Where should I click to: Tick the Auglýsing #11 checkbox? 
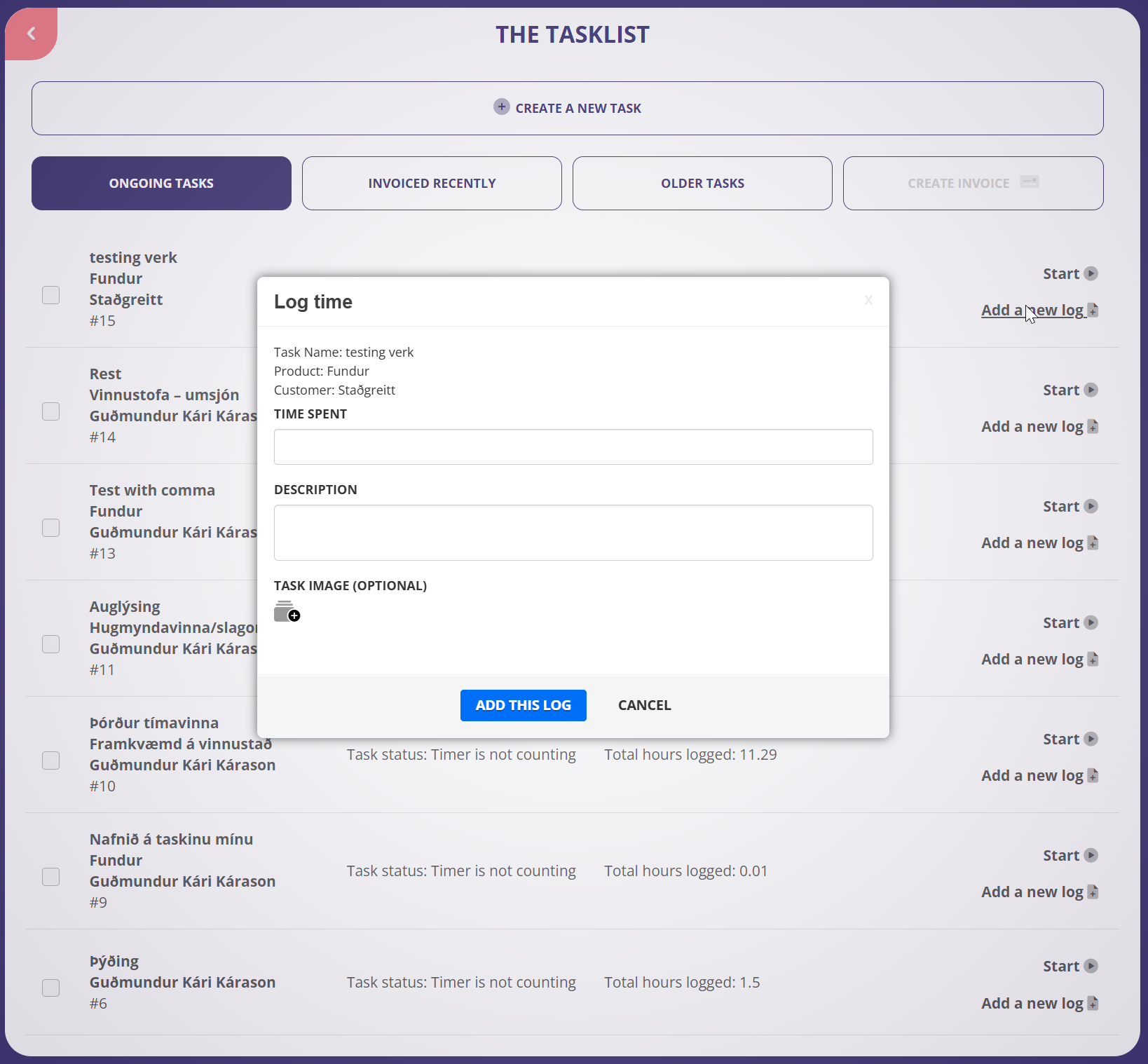point(50,644)
